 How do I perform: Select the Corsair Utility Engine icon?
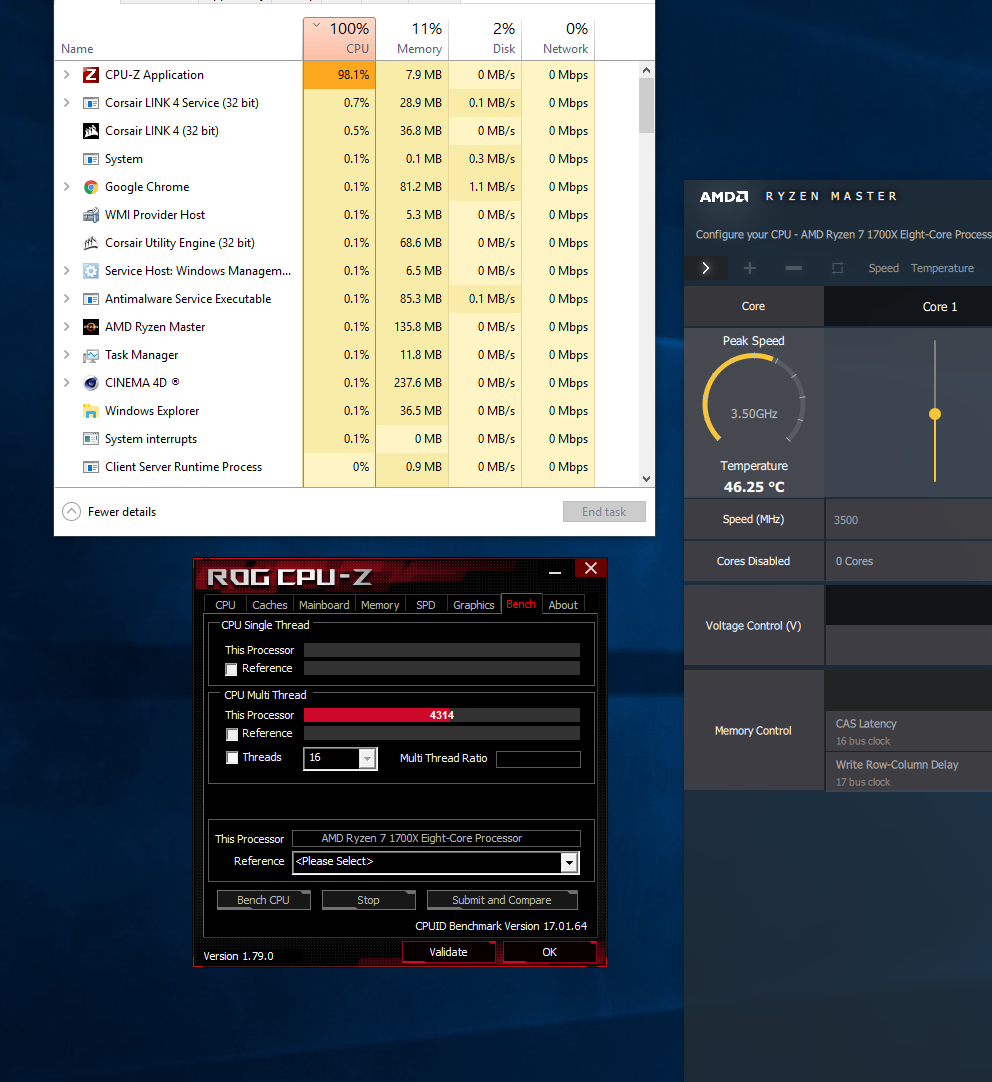click(90, 243)
